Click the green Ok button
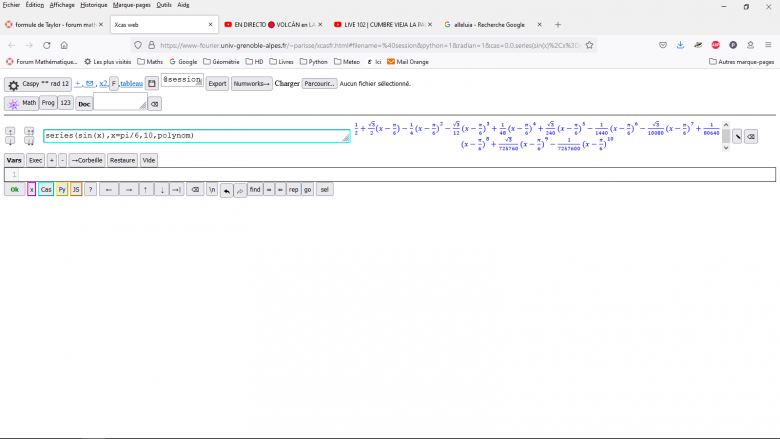Screen dimensions: 780x439 click(x=14, y=190)
